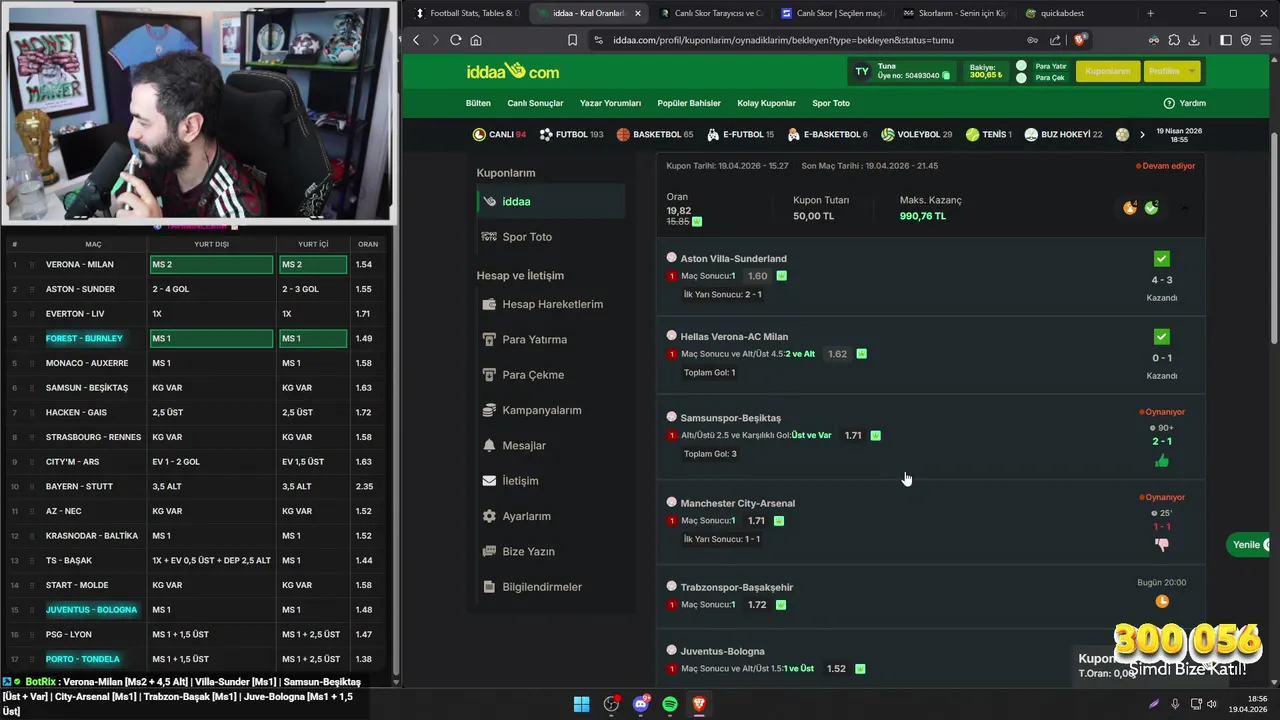The image size is (1280, 720).
Task: Click Brave Shields icon in address bar
Action: 1080,40
